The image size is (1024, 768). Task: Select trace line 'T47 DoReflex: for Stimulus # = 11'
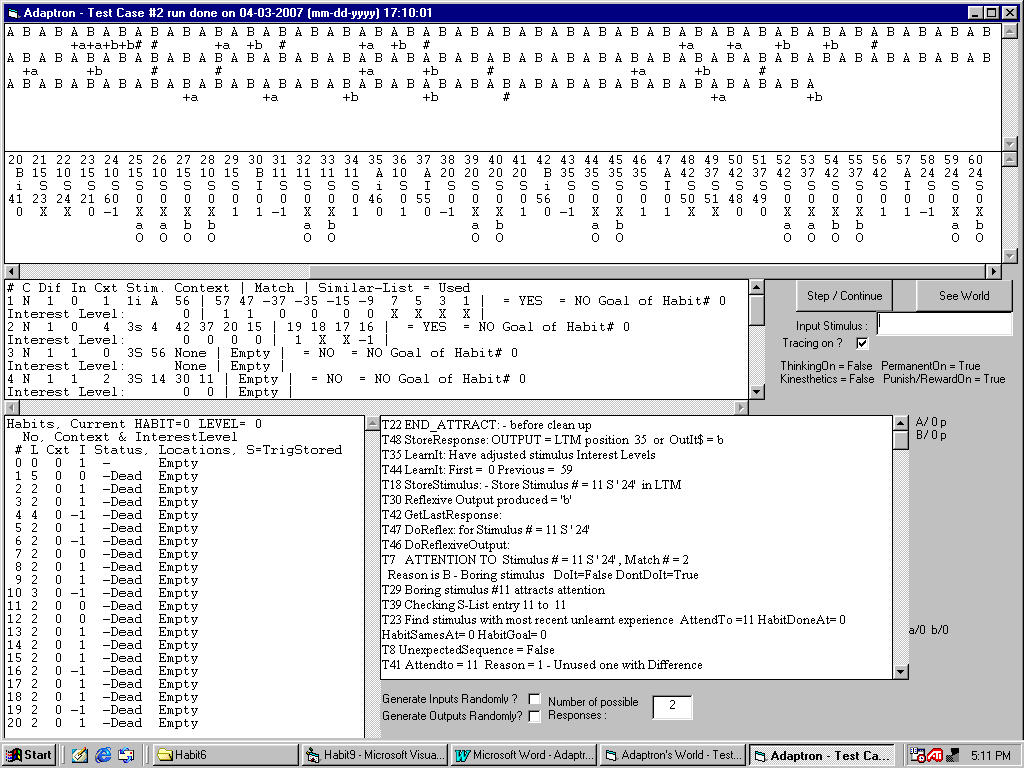(486, 530)
